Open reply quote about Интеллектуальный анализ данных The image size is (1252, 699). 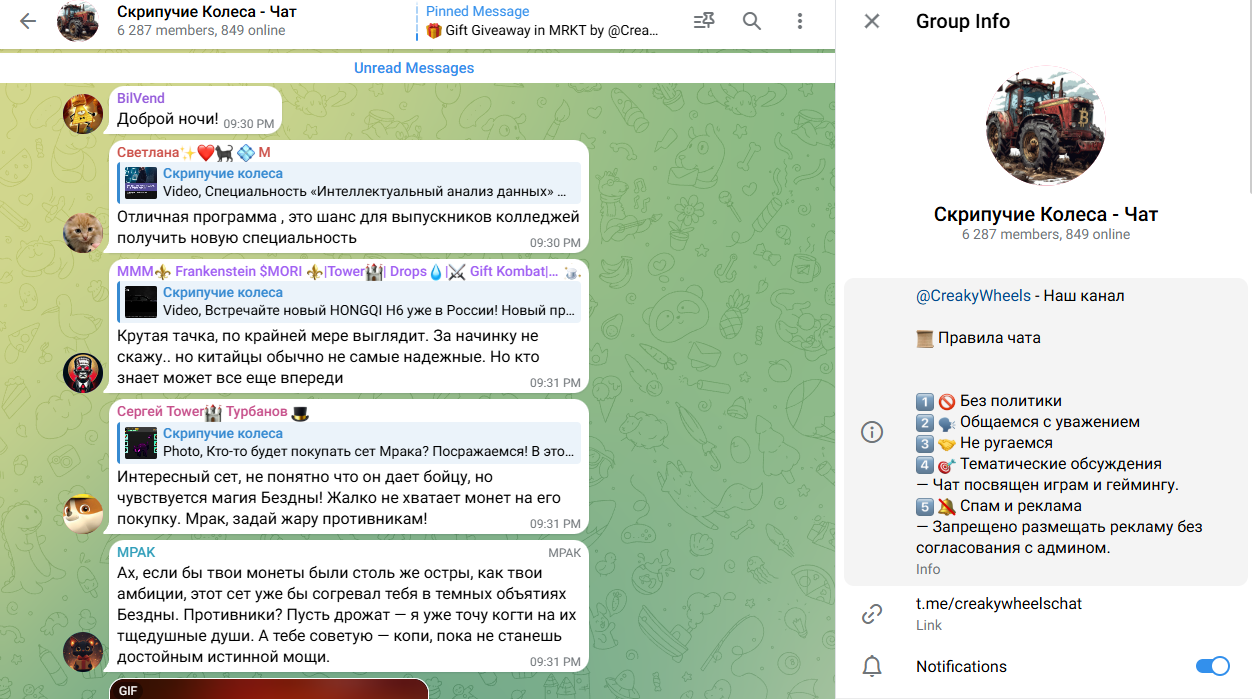349,182
